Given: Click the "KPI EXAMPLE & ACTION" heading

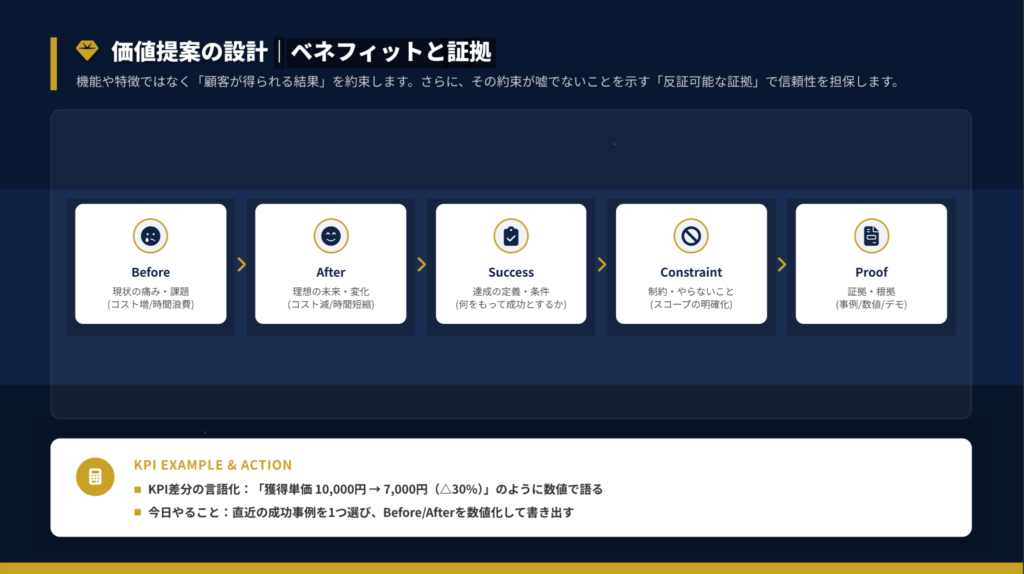Looking at the screenshot, I should (213, 465).
